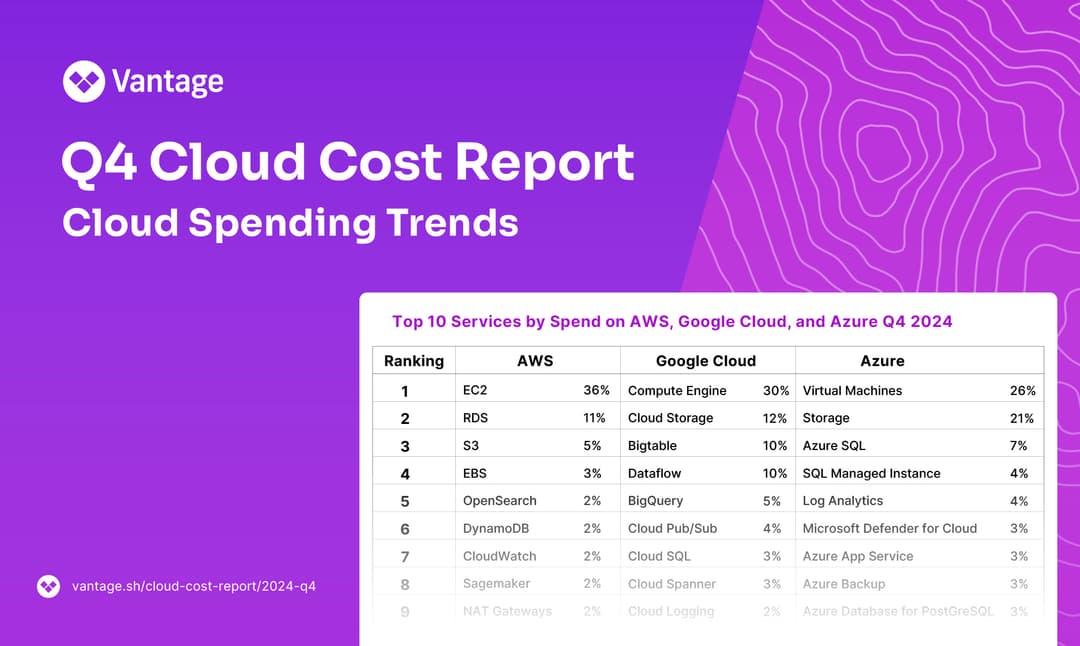Click the DynamoDB entry in row 6
Viewport: 1080px width, 646px height.
click(x=495, y=528)
